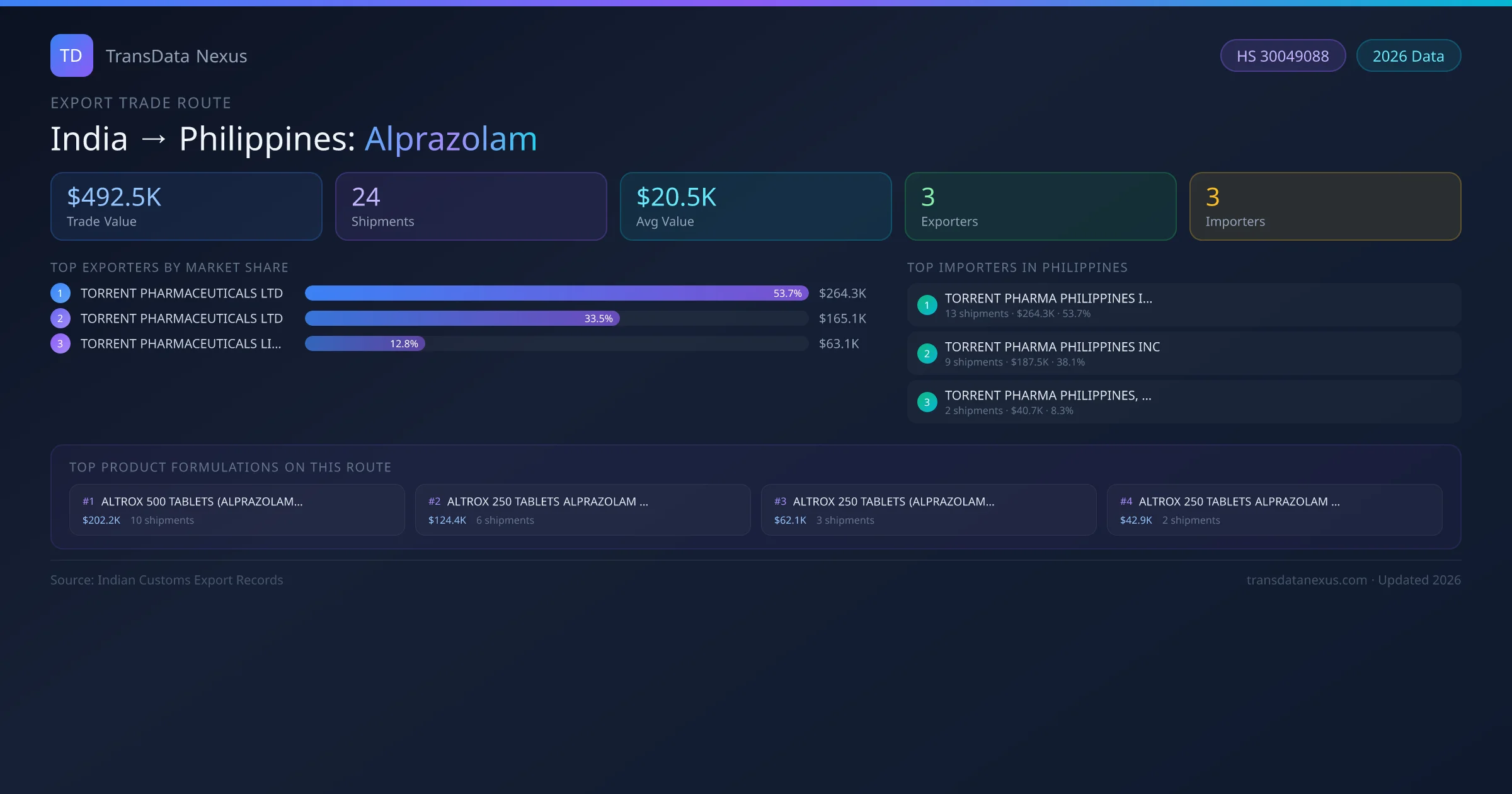Click the green rank 3 importer badge
The height and width of the screenshot is (794, 1512).
pos(927,402)
